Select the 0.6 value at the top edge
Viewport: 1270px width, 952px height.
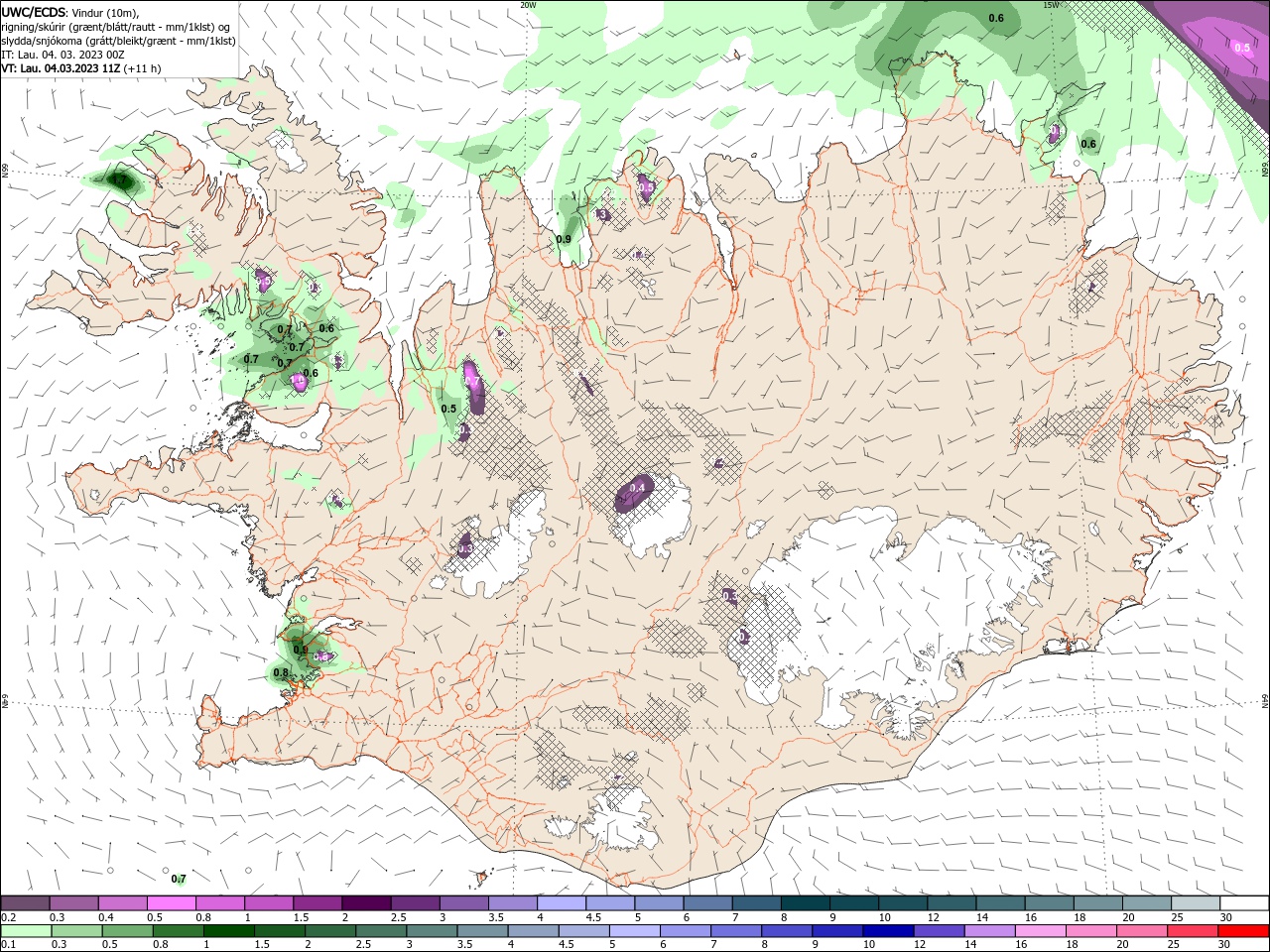996,18
